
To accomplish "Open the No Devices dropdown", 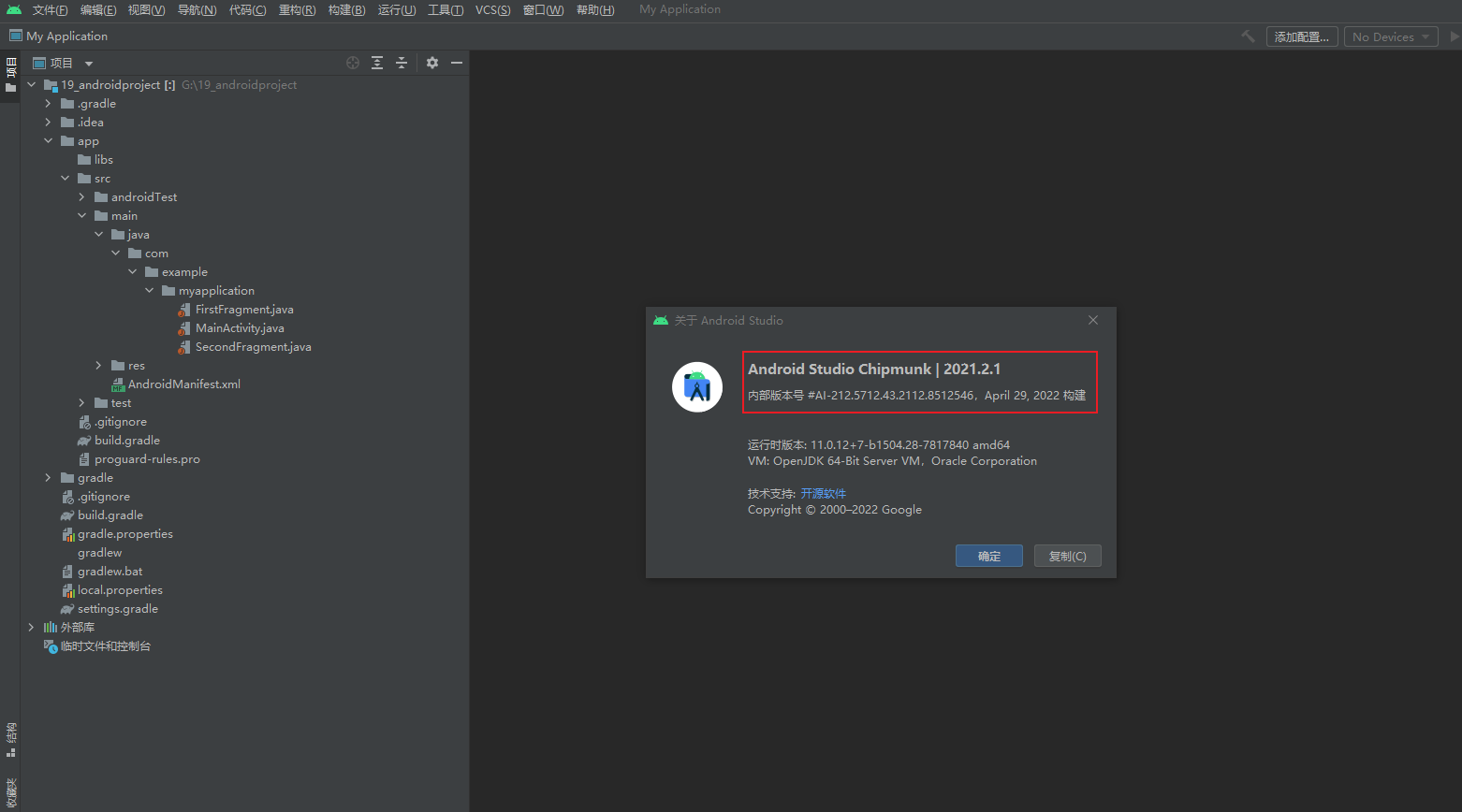I will pyautogui.click(x=1392, y=36).
